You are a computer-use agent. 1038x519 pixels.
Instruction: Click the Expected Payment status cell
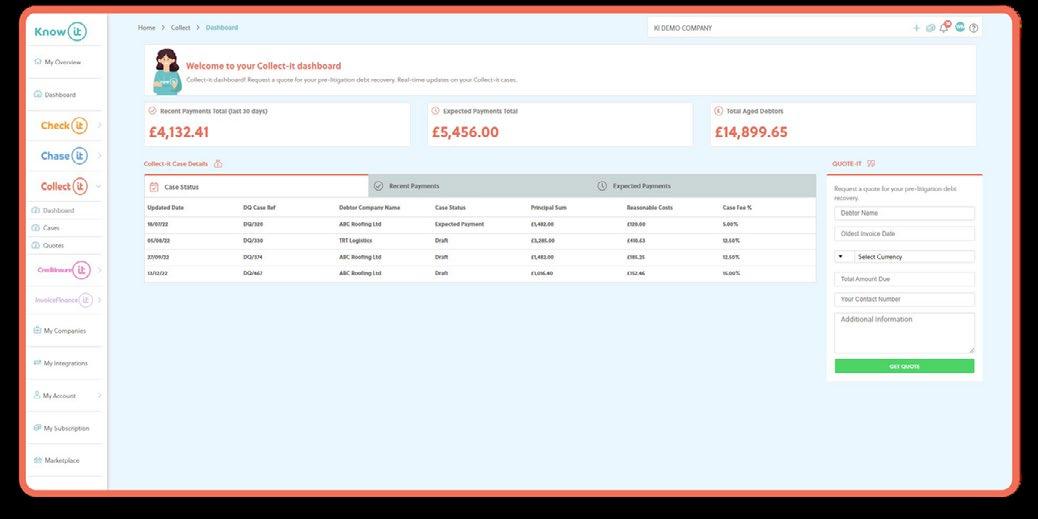(x=459, y=224)
